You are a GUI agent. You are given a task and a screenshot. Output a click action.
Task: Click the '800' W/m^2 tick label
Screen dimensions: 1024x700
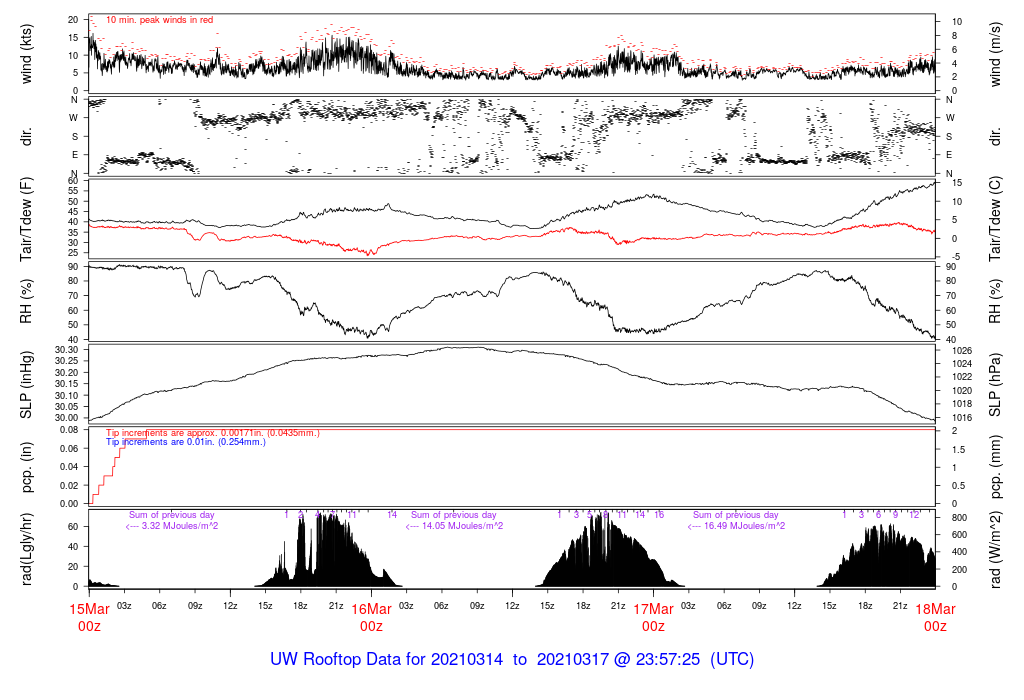pyautogui.click(x=959, y=518)
